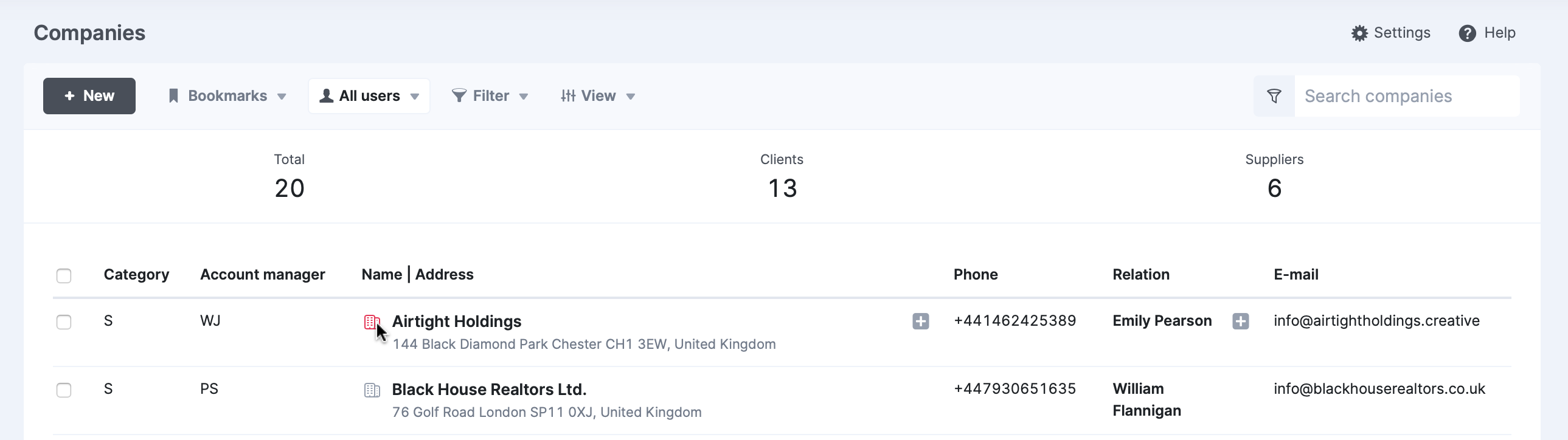Check the box for the Airtight Holdings row
Viewport: 1568px width, 440px height.
[64, 322]
